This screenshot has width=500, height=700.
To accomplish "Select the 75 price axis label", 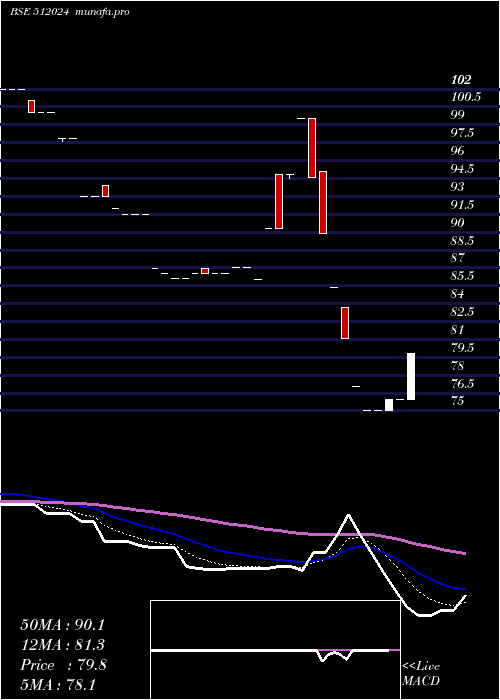I will tap(458, 401).
